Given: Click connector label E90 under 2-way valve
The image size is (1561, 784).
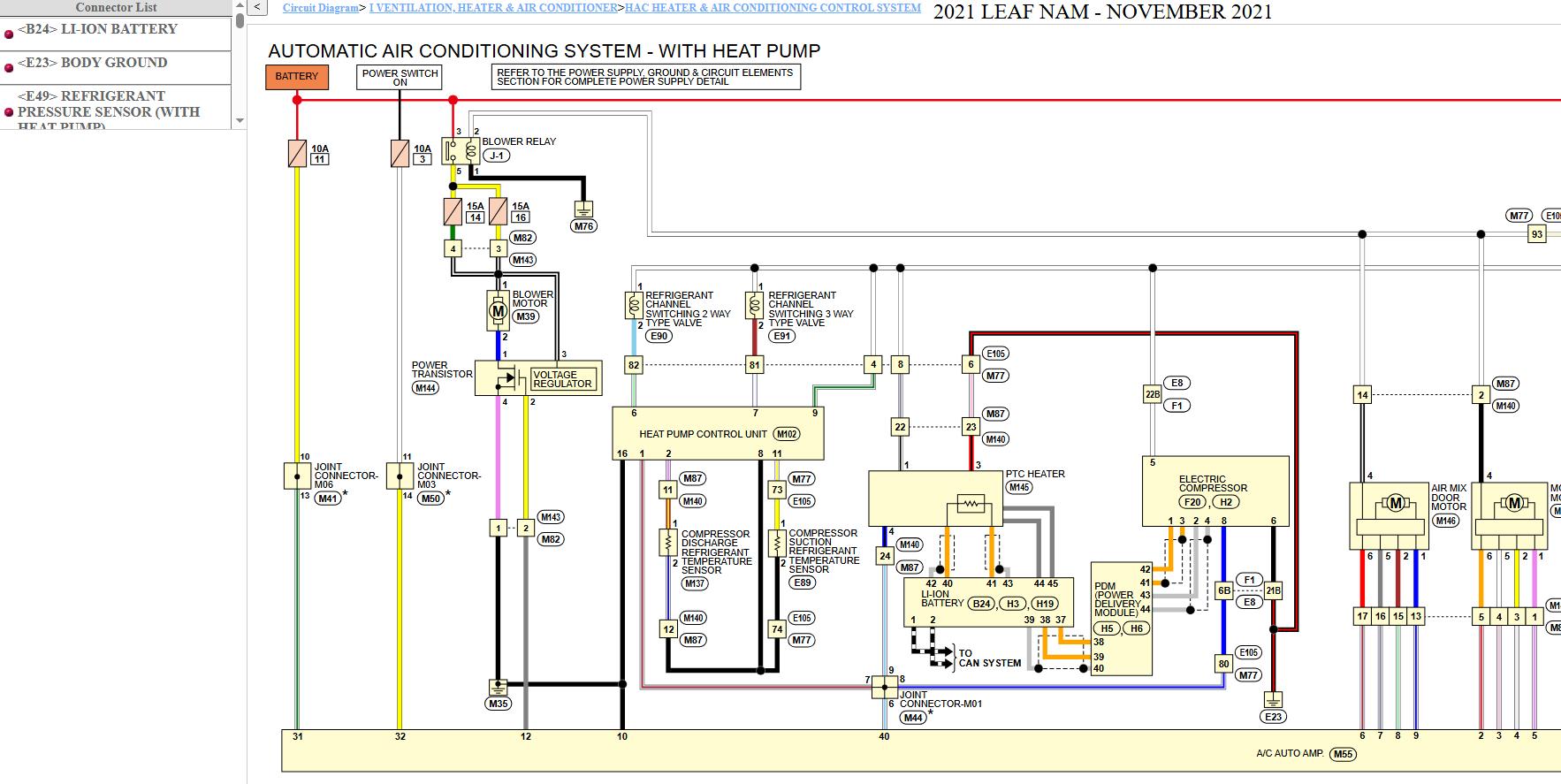Looking at the screenshot, I should pos(659,337).
